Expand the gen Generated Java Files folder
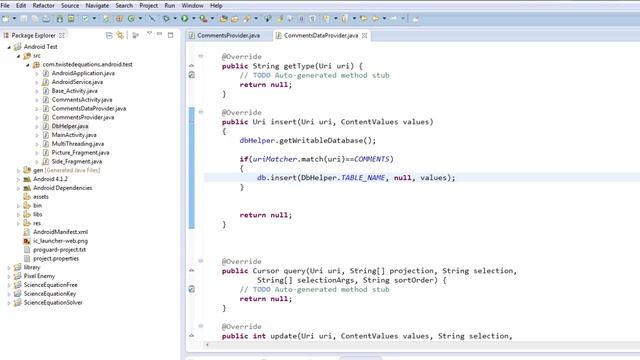 pyautogui.click(x=18, y=171)
